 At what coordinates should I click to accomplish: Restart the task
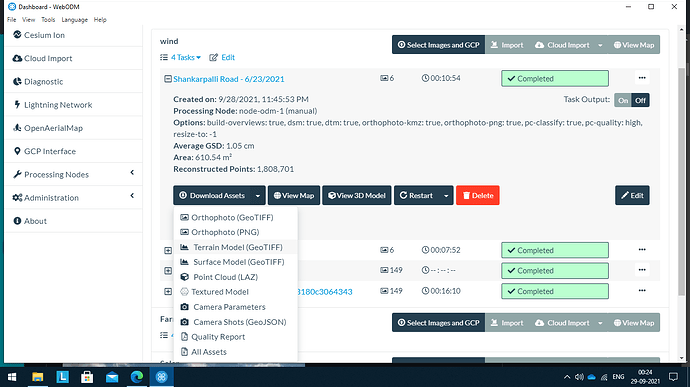pos(416,195)
